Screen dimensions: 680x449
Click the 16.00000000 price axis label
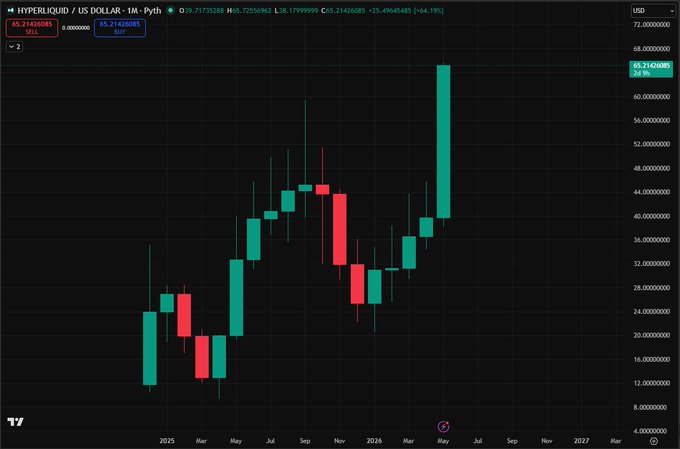[x=651, y=359]
